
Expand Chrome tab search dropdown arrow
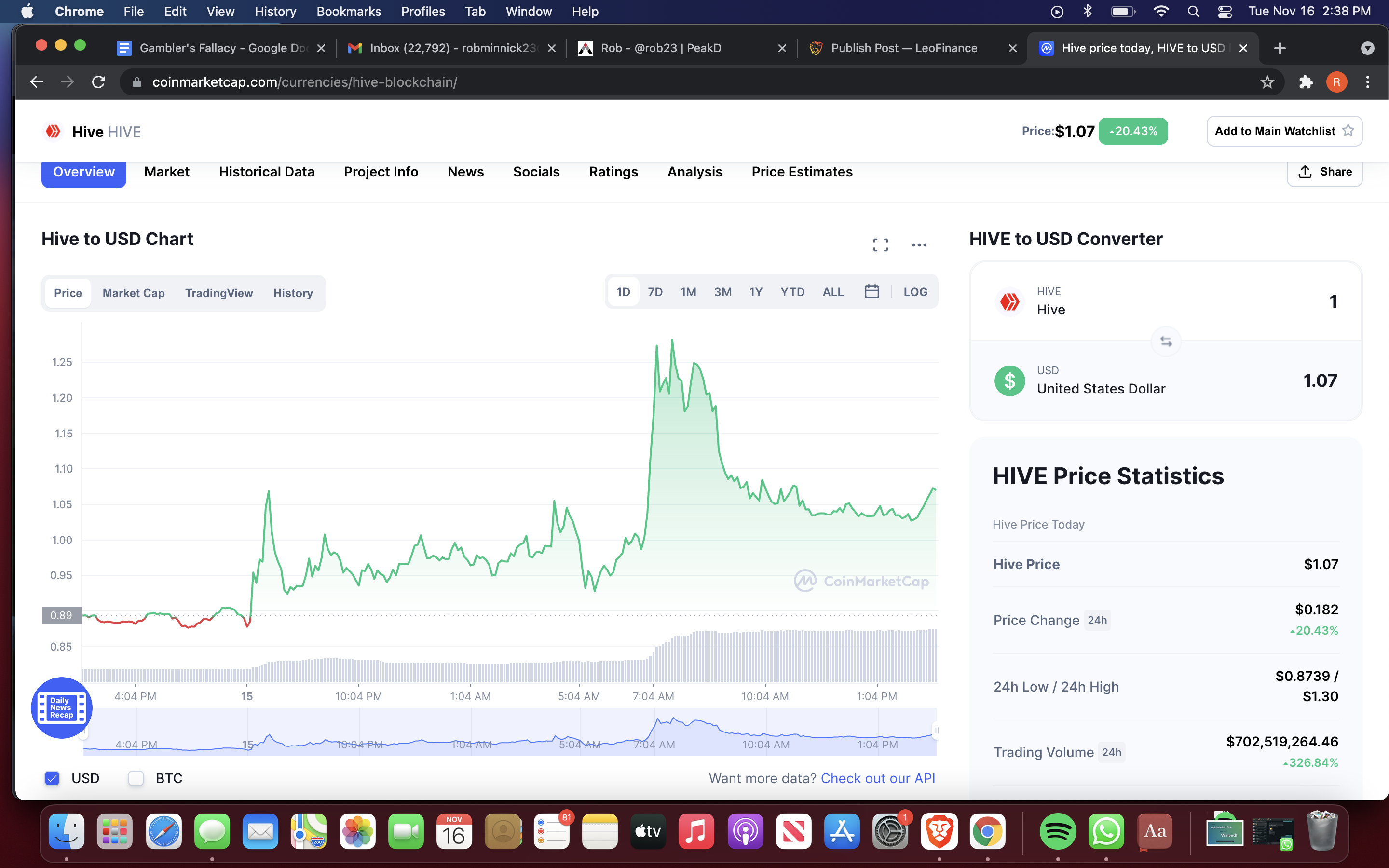[x=1367, y=48]
